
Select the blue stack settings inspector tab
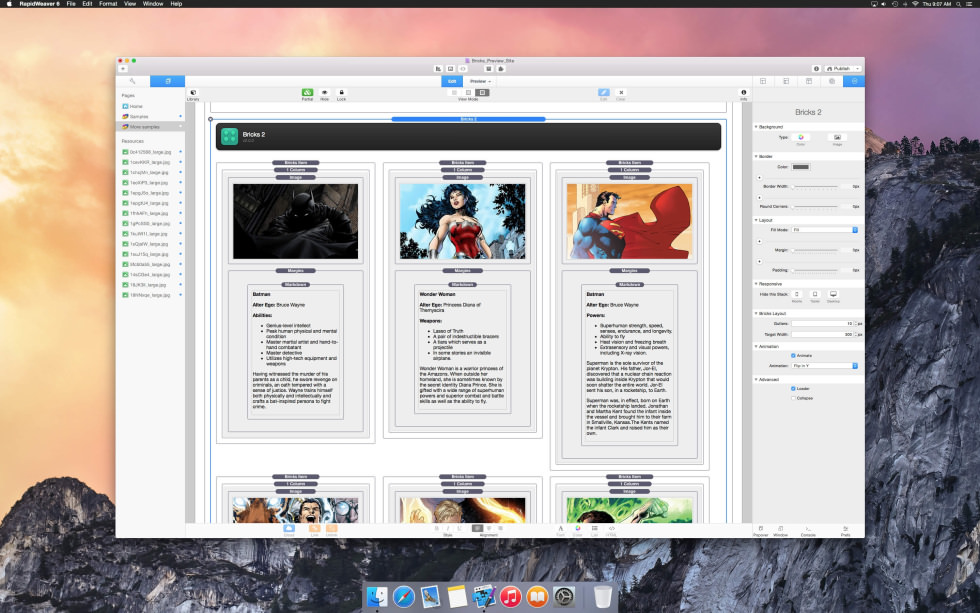[x=854, y=81]
